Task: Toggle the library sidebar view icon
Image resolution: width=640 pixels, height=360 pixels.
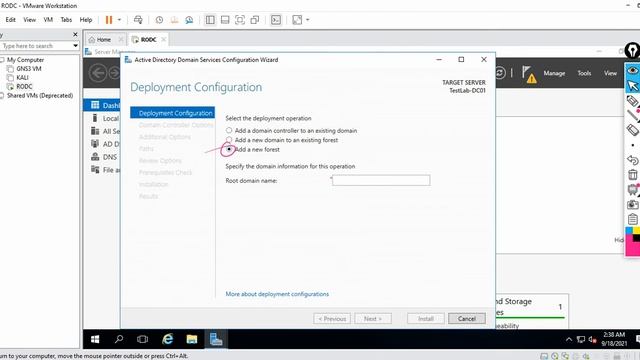Action: pos(210,20)
